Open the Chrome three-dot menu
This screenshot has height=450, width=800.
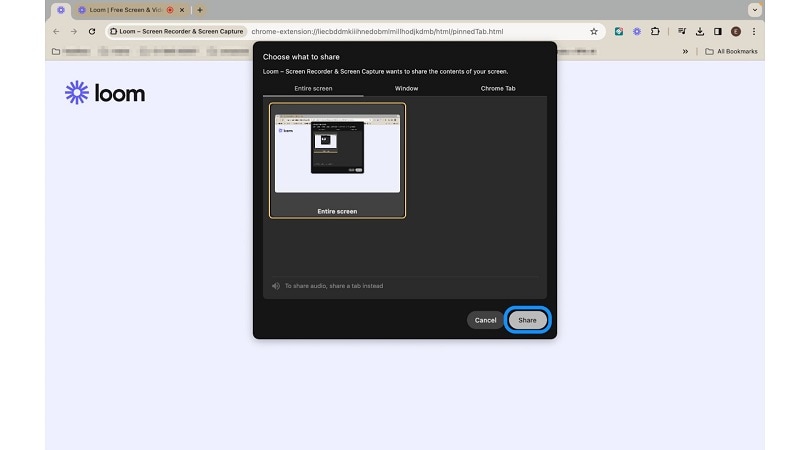click(x=754, y=31)
